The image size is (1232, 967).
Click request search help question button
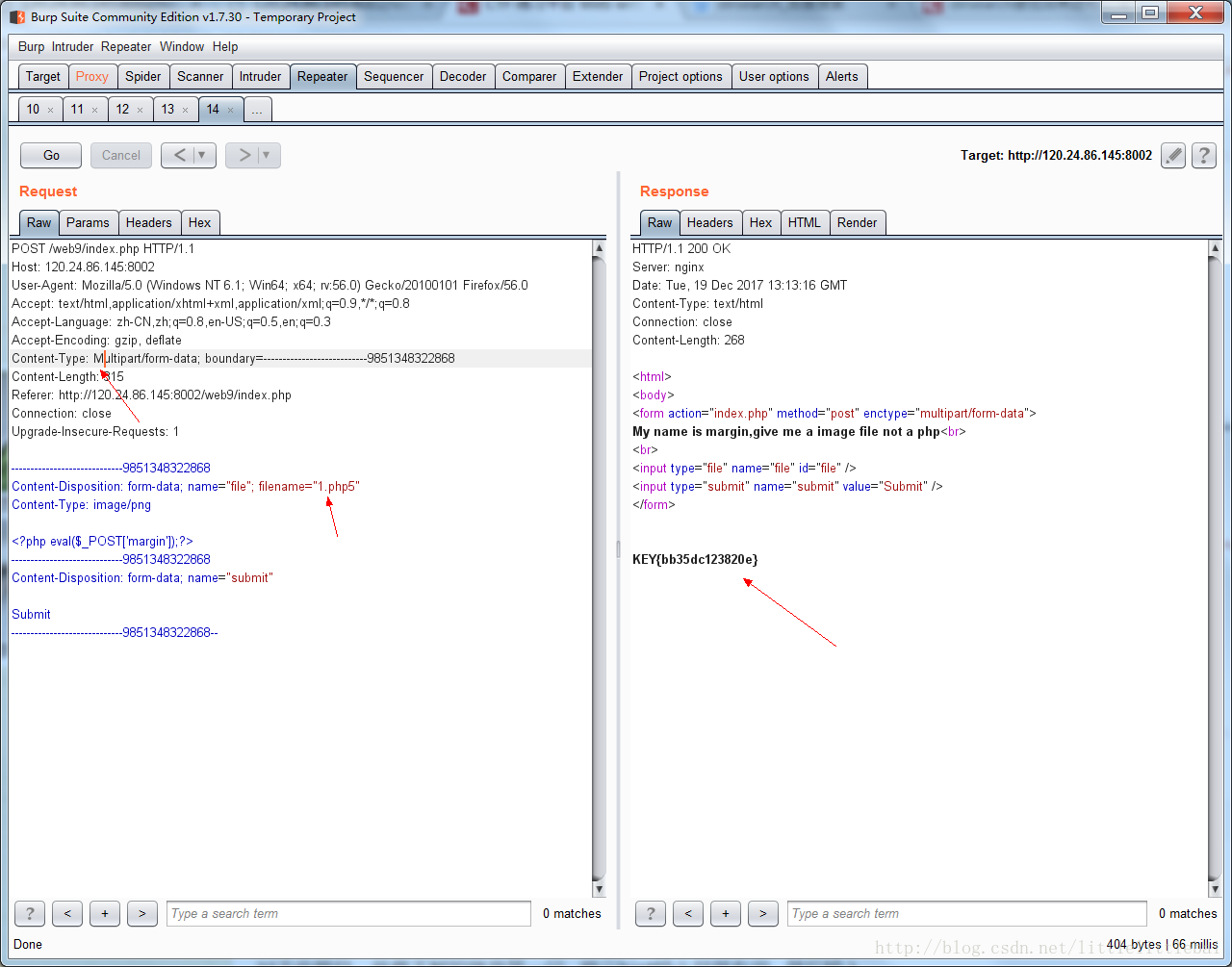tap(30, 913)
